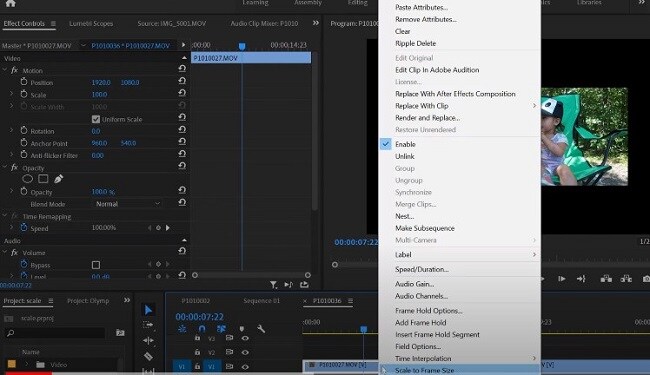Toggle Position animation stopwatch
This screenshot has width=650, height=375.
24,82
